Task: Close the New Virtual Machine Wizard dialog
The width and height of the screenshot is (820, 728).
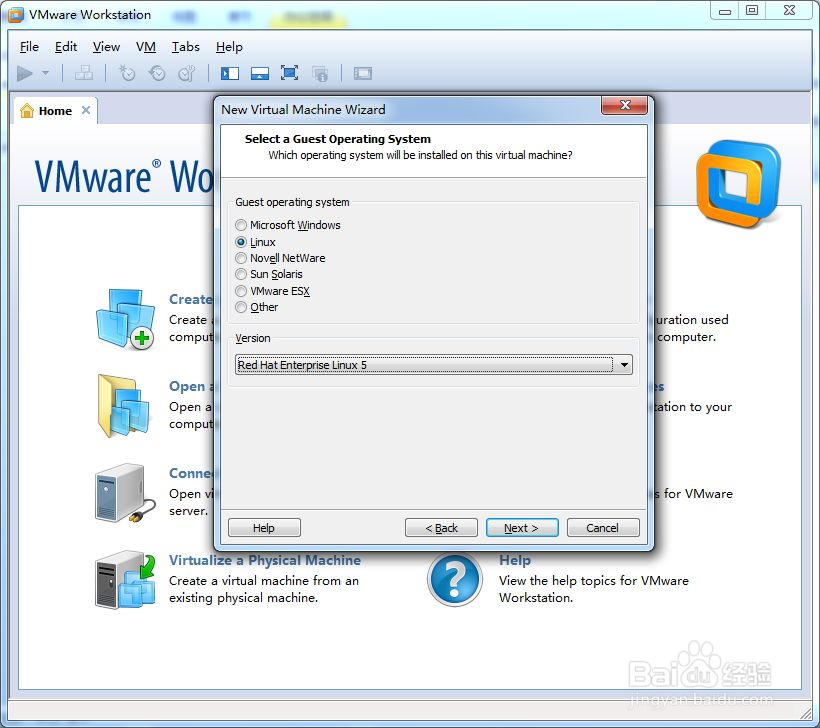Action: 624,105
